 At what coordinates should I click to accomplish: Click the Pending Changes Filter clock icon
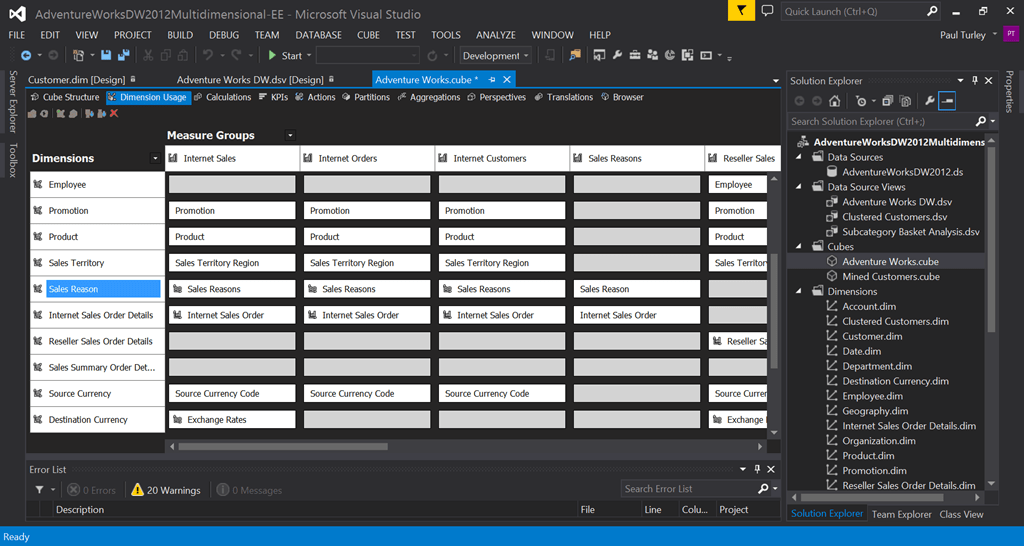[x=861, y=101]
